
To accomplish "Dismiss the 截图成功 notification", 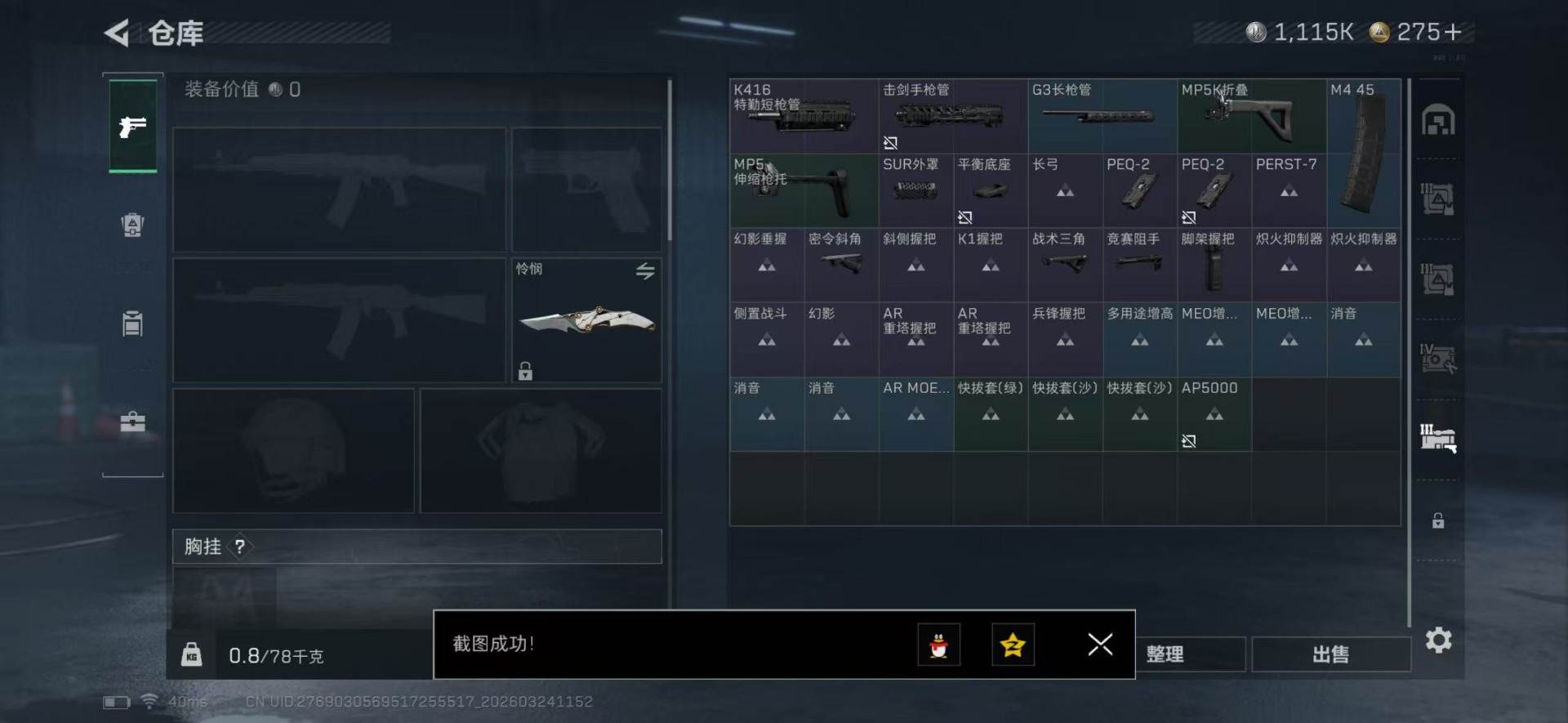I will [x=1100, y=645].
